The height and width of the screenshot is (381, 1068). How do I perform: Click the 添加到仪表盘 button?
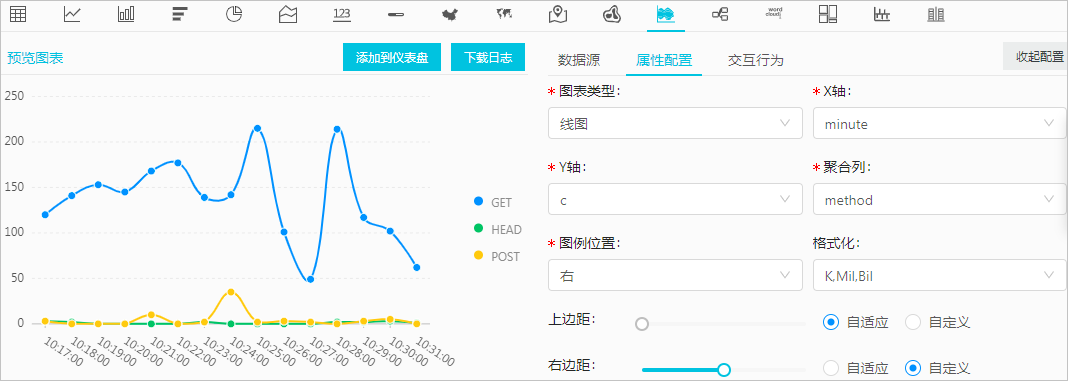(392, 57)
